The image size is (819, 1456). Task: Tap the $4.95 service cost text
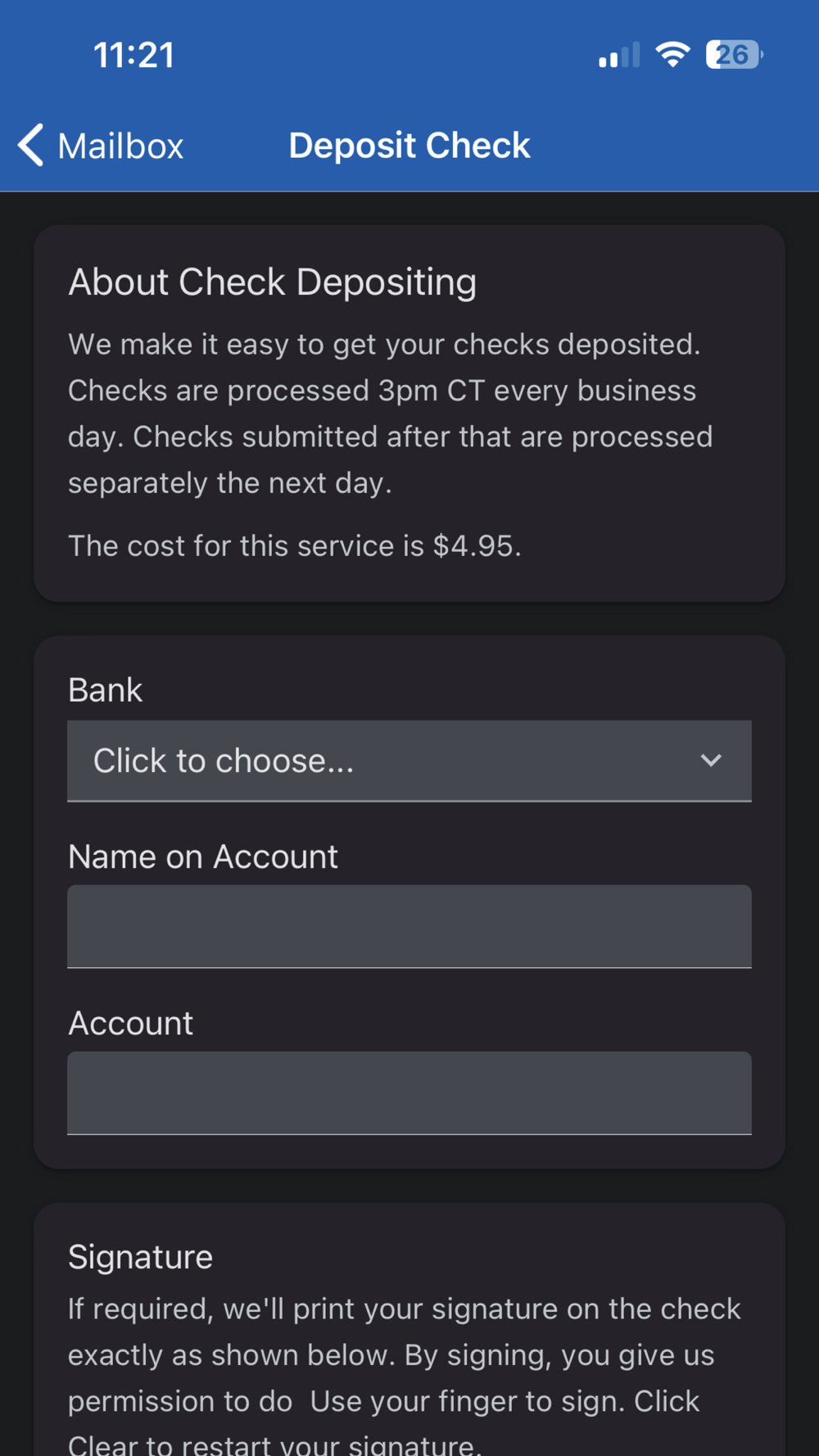[x=295, y=546]
